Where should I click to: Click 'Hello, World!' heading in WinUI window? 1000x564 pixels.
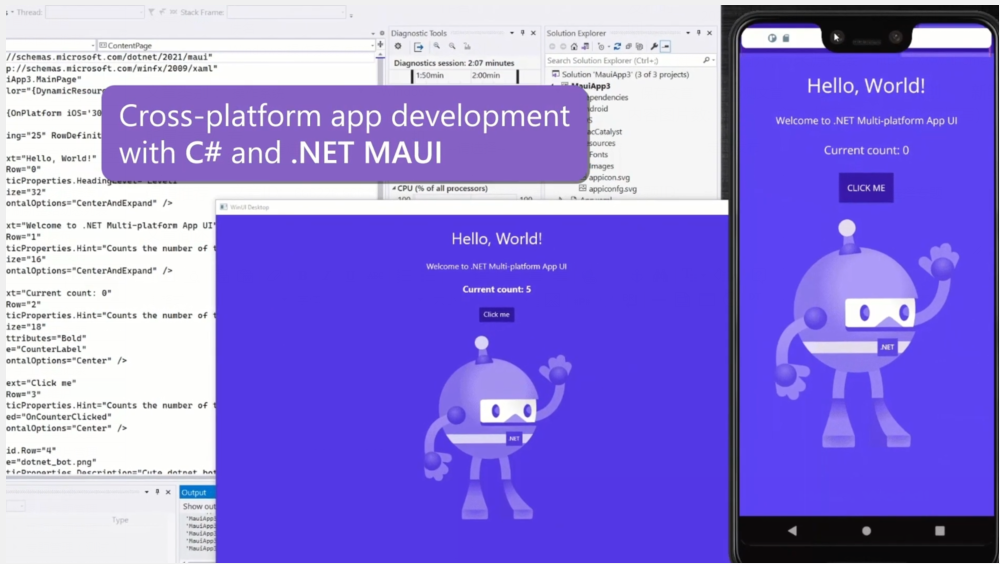tap(496, 239)
